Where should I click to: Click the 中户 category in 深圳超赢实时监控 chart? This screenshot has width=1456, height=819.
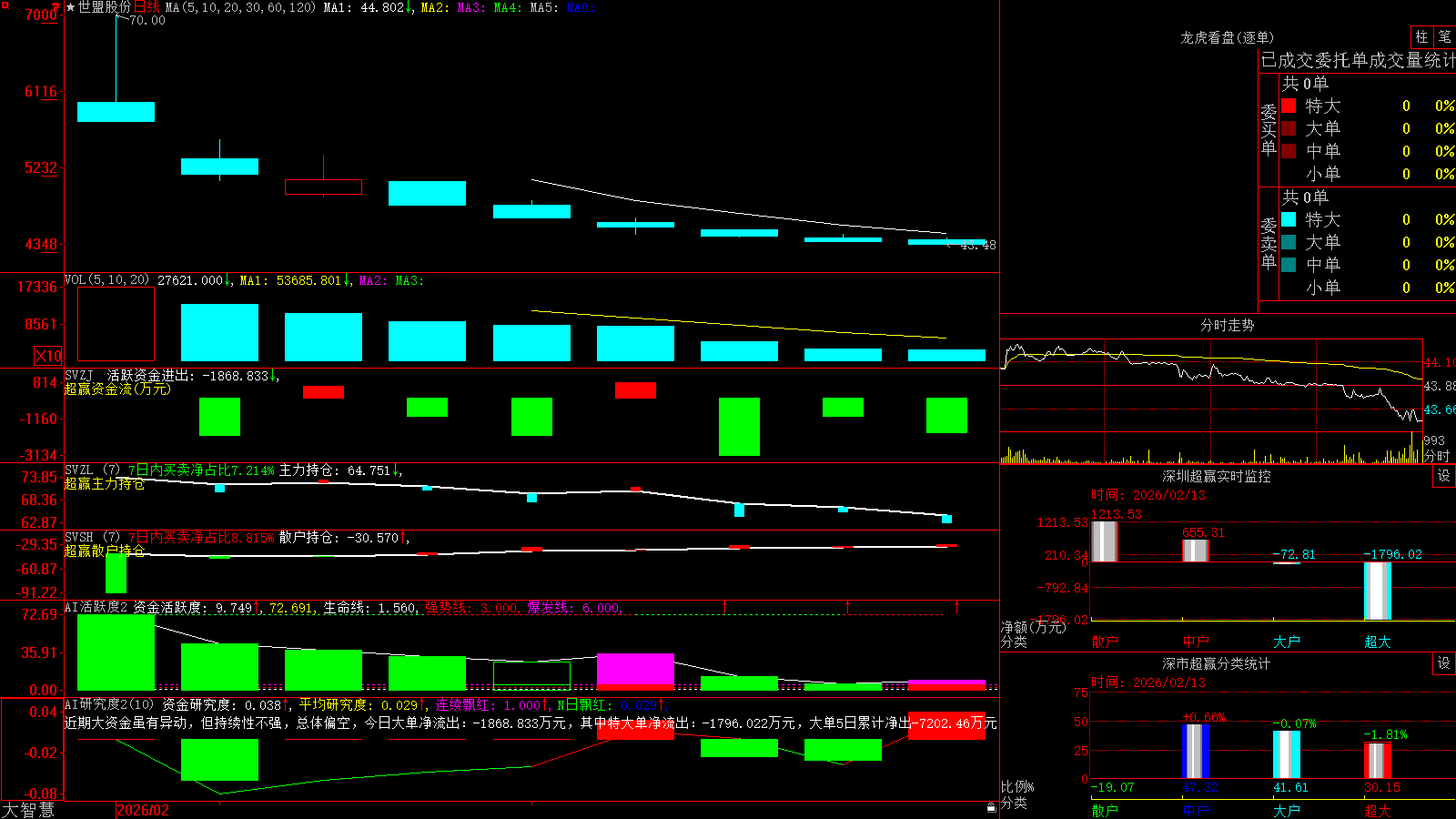pyautogui.click(x=1196, y=642)
